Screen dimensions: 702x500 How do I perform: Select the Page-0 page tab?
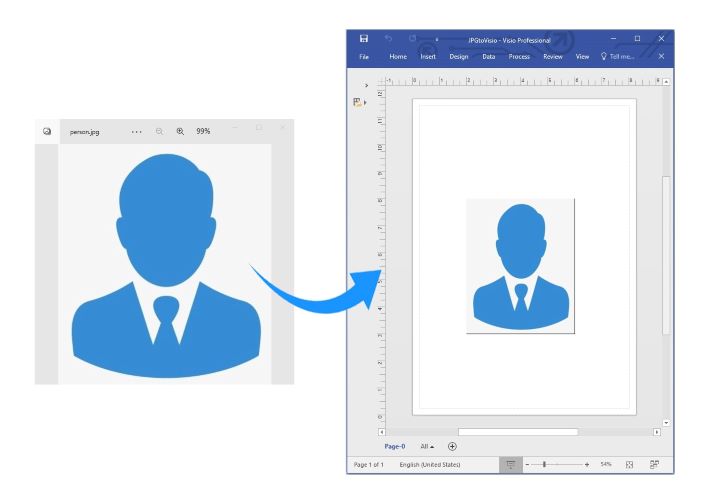395,446
